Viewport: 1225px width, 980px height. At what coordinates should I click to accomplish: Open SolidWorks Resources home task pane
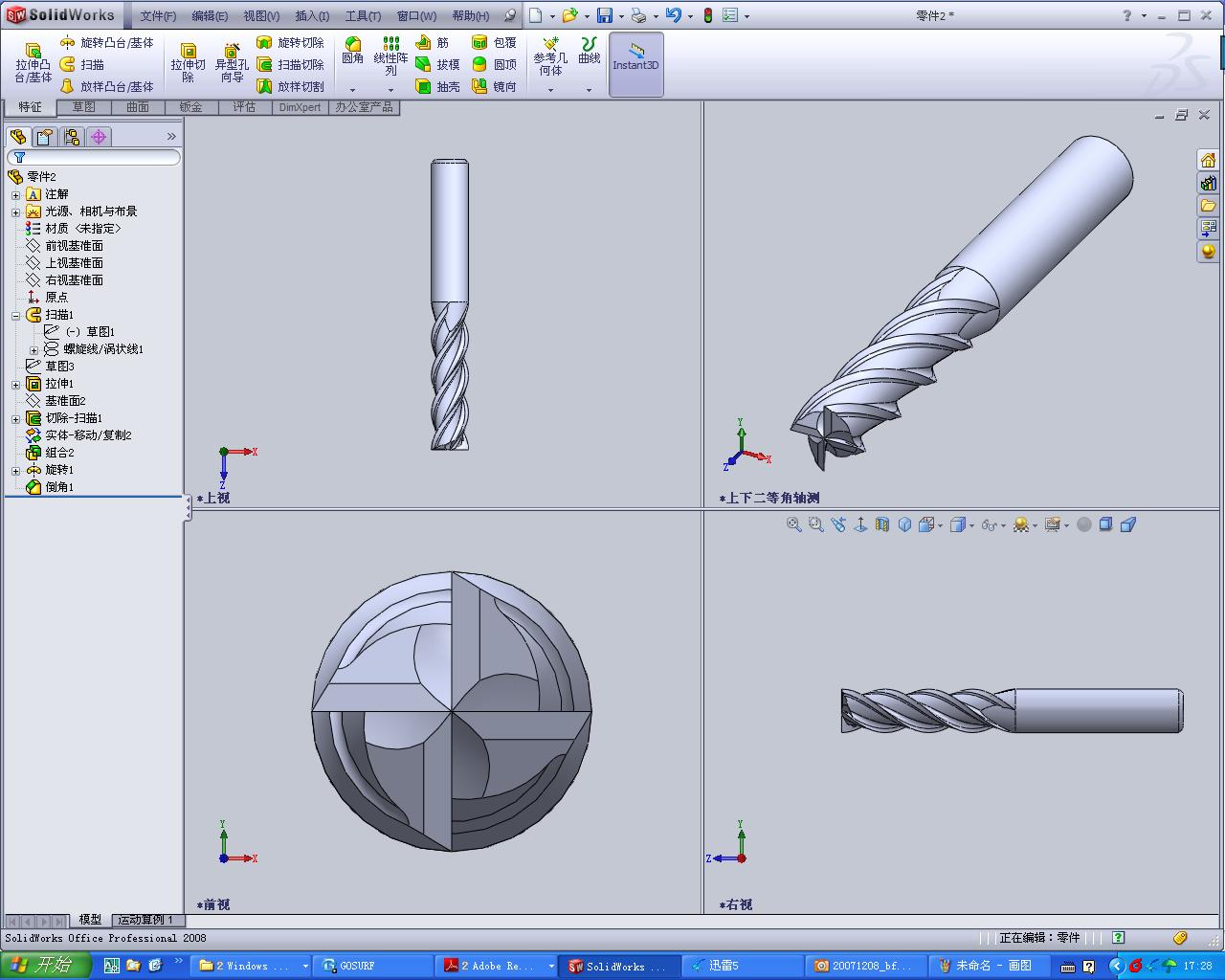click(x=1208, y=160)
